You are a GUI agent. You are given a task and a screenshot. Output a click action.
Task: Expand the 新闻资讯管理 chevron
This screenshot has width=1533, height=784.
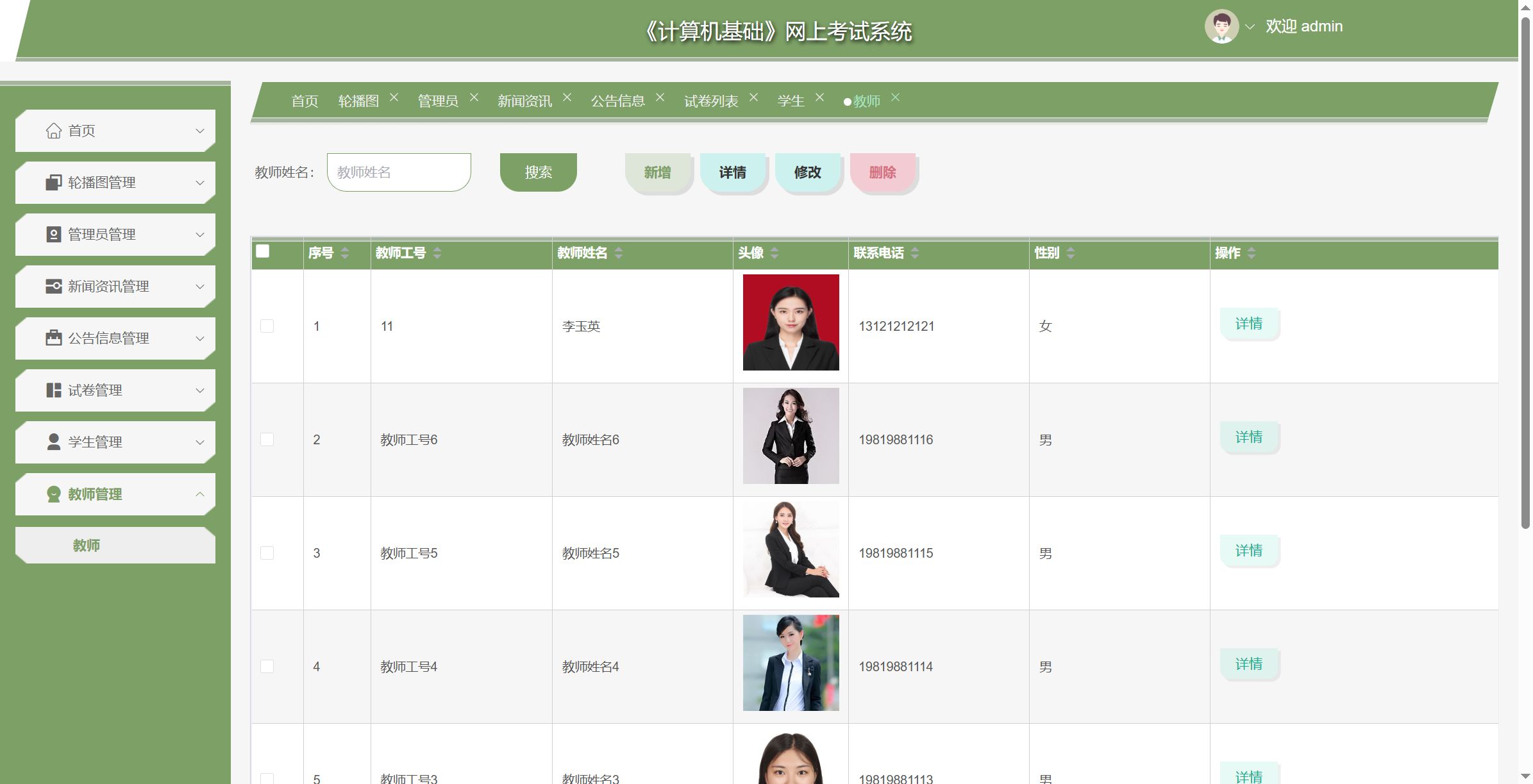point(200,287)
